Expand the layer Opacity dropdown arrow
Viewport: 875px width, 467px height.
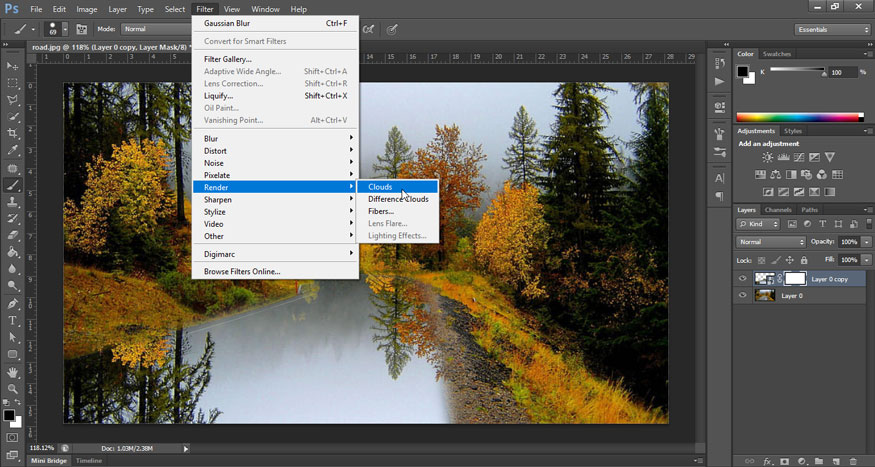tap(866, 242)
